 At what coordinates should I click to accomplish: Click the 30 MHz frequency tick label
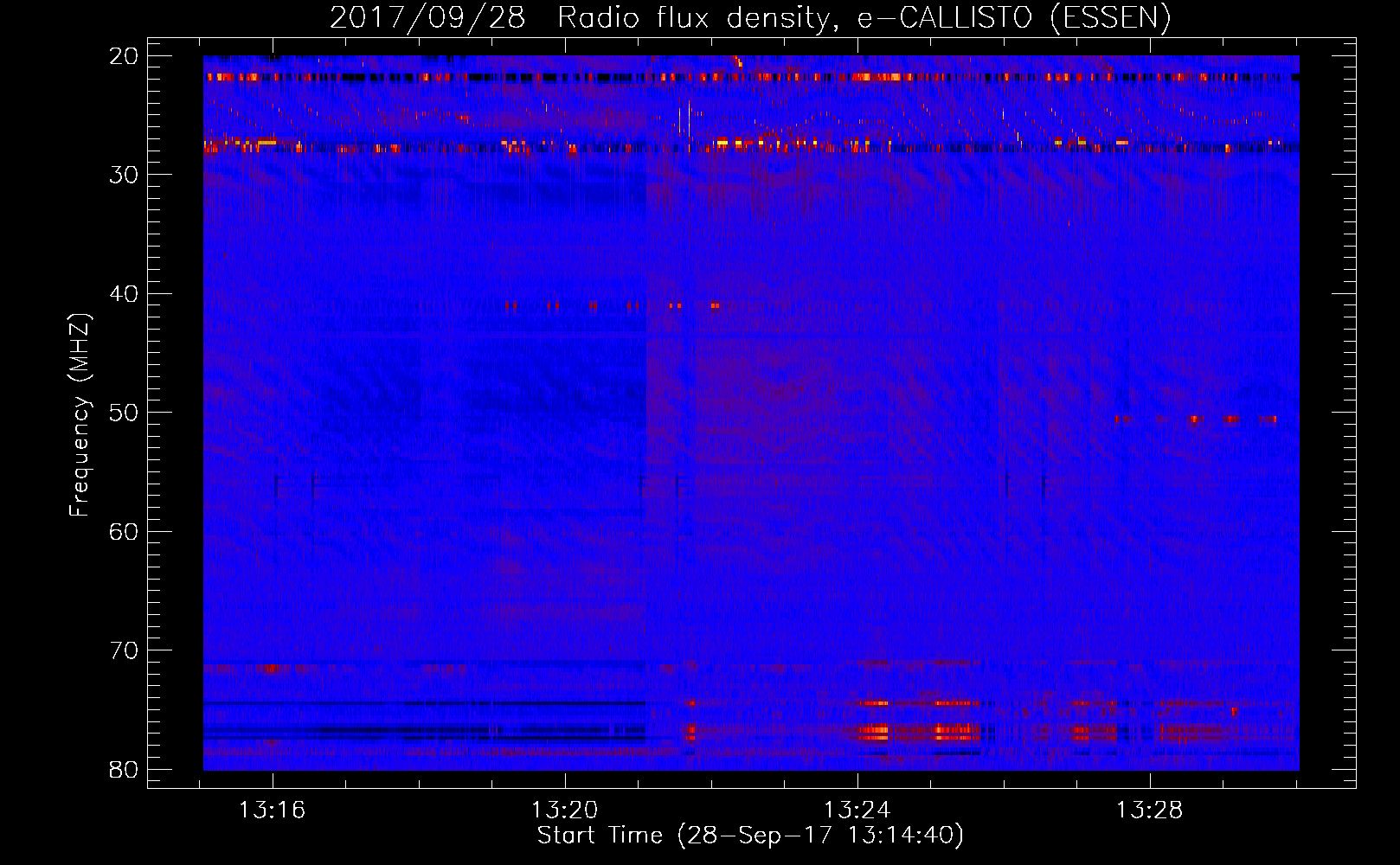(x=125, y=175)
